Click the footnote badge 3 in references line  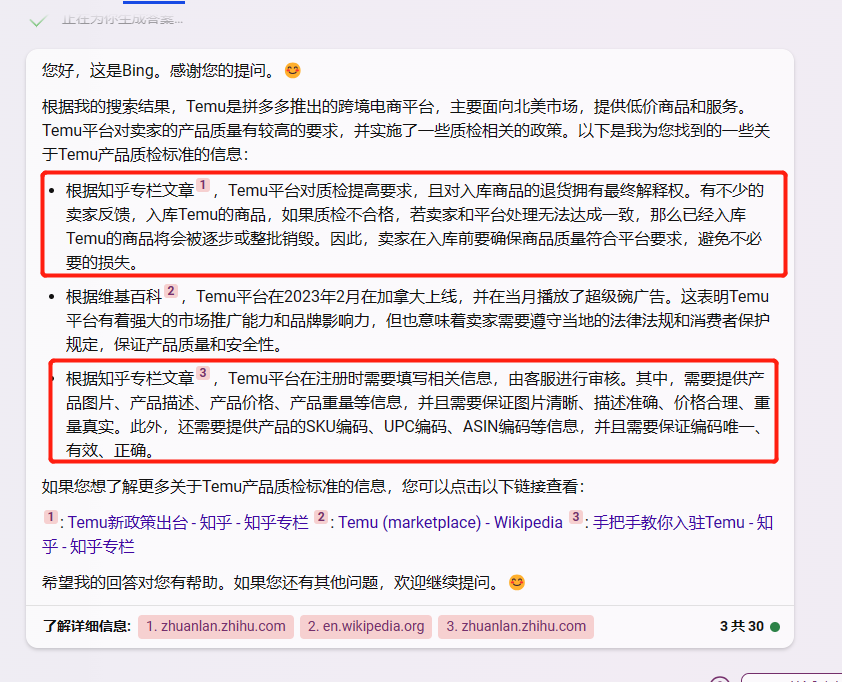point(577,518)
